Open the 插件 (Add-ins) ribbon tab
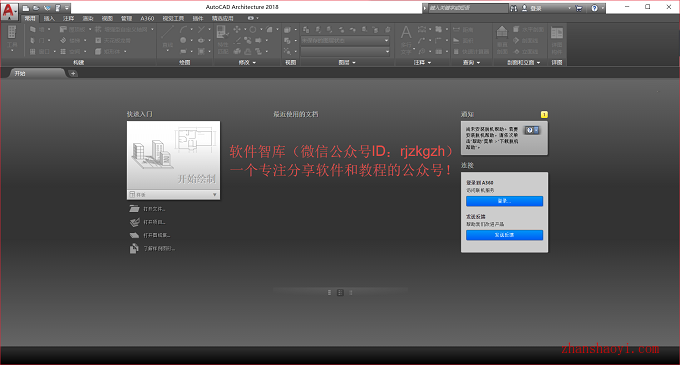The width and height of the screenshot is (680, 365). [198, 18]
